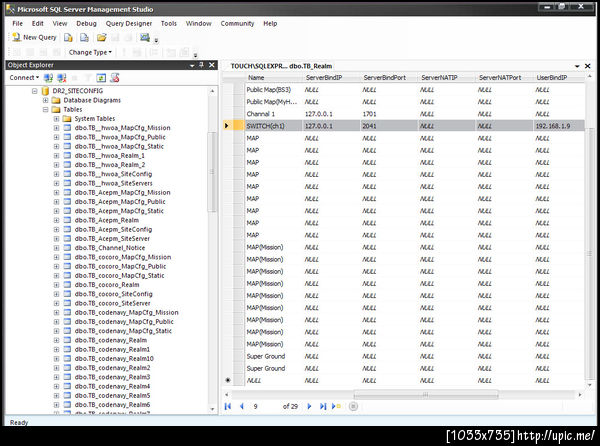600x446 pixels.
Task: Go to the last row icon
Action: coord(323,406)
